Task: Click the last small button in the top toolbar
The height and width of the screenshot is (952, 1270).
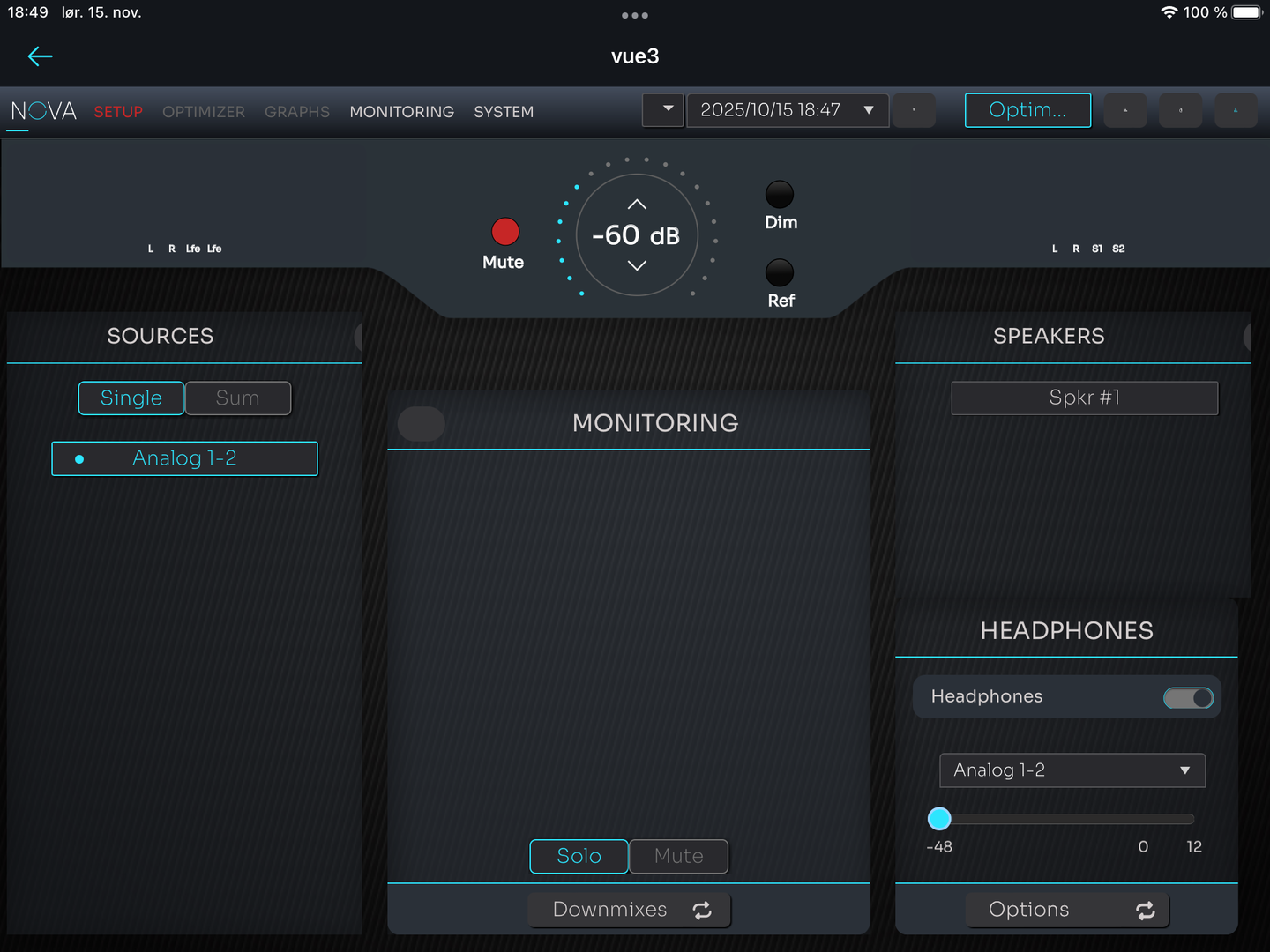Action: pyautogui.click(x=1236, y=110)
